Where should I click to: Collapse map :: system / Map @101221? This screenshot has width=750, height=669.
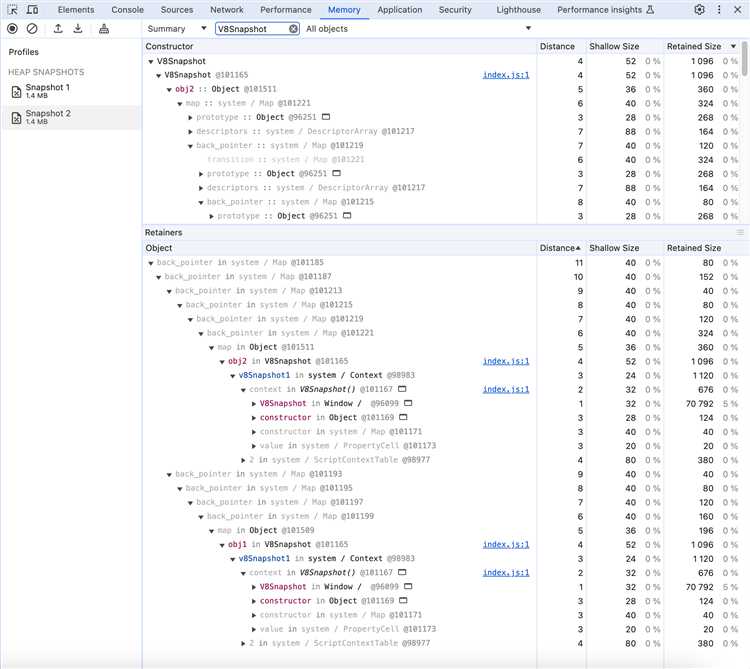[180, 103]
